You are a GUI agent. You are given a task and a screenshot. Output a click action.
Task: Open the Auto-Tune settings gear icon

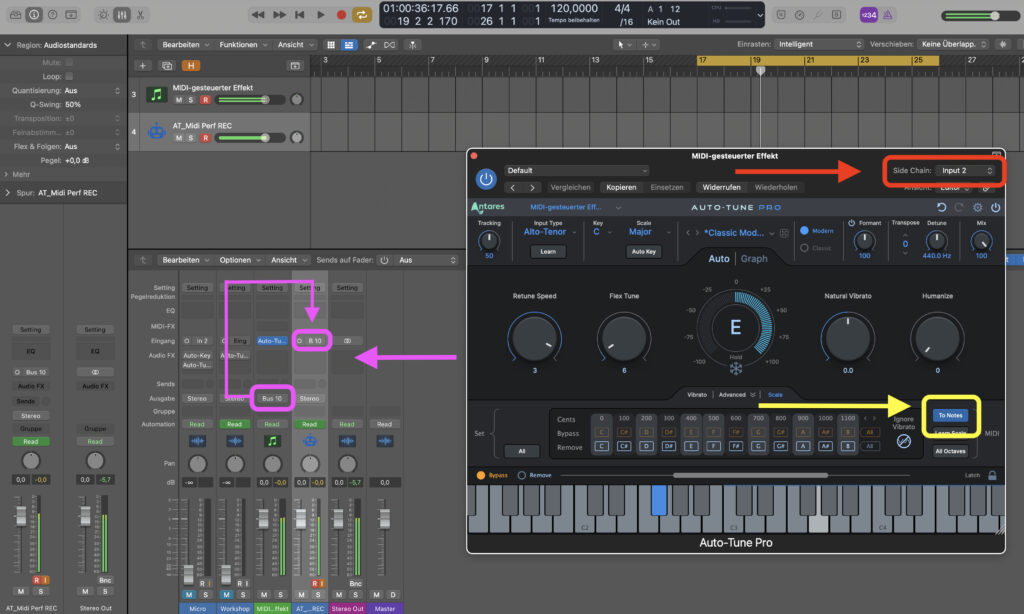point(978,207)
